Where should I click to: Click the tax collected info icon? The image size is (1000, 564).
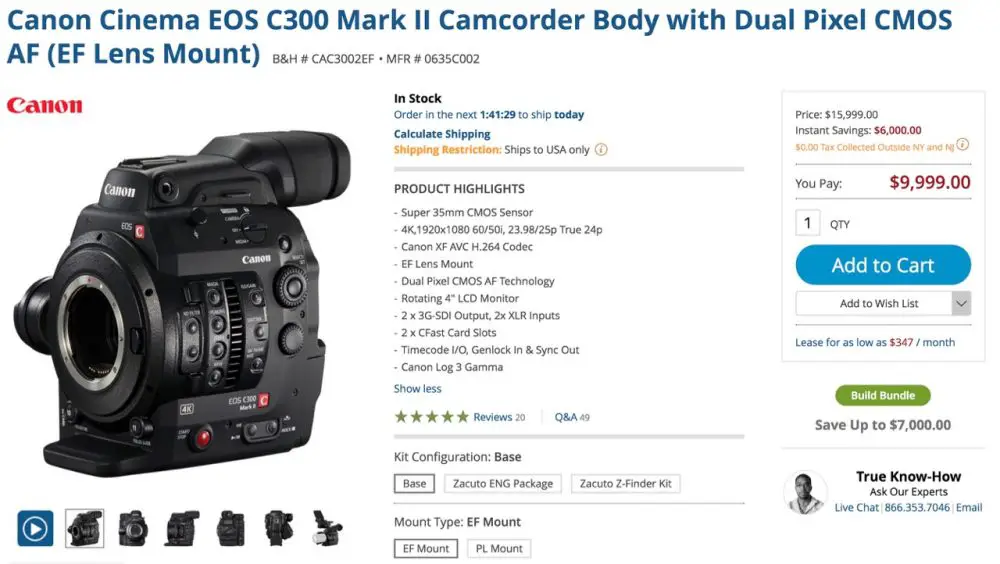[962, 145]
